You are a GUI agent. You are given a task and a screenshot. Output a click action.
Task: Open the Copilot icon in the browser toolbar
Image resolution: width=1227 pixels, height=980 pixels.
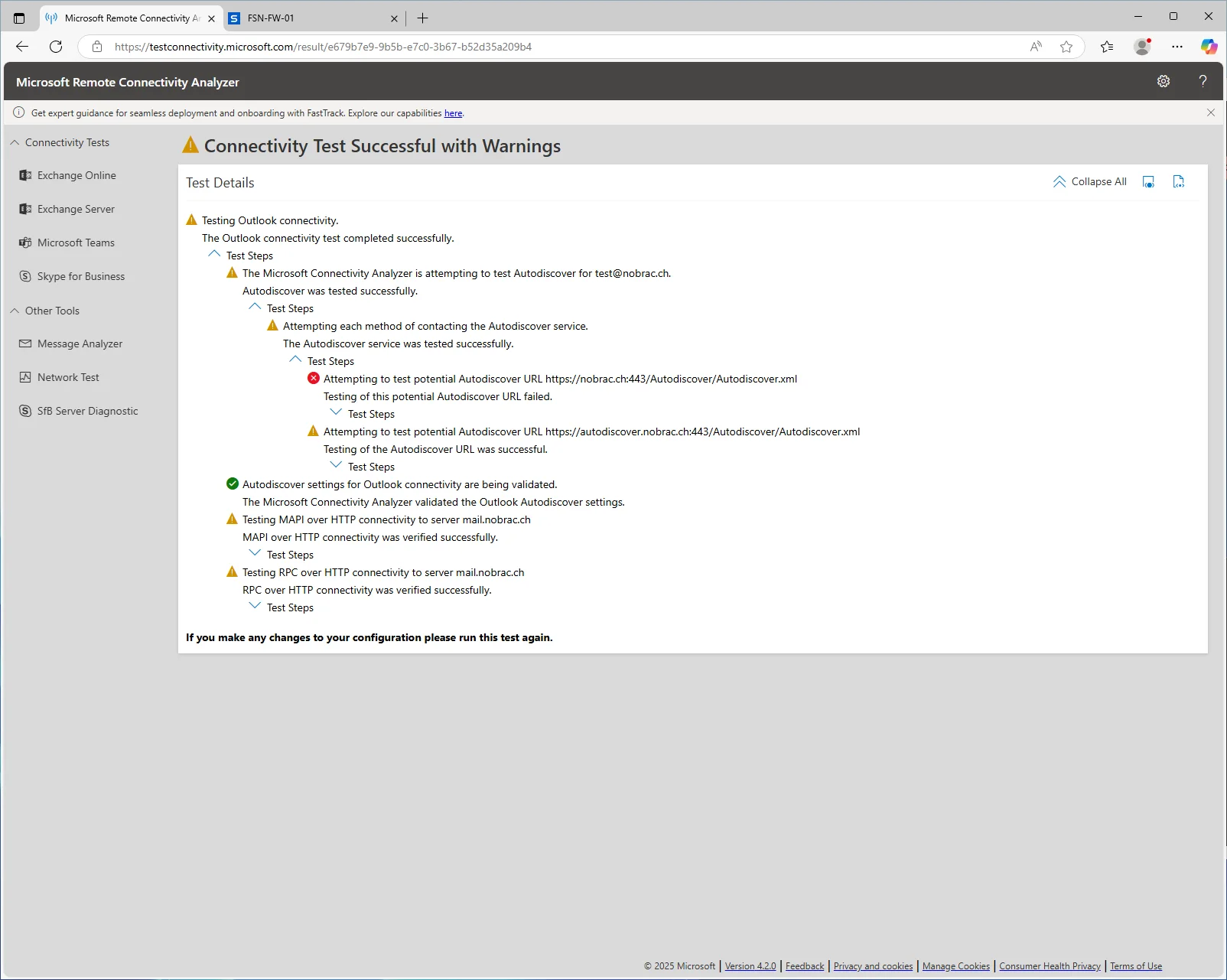pyautogui.click(x=1209, y=47)
